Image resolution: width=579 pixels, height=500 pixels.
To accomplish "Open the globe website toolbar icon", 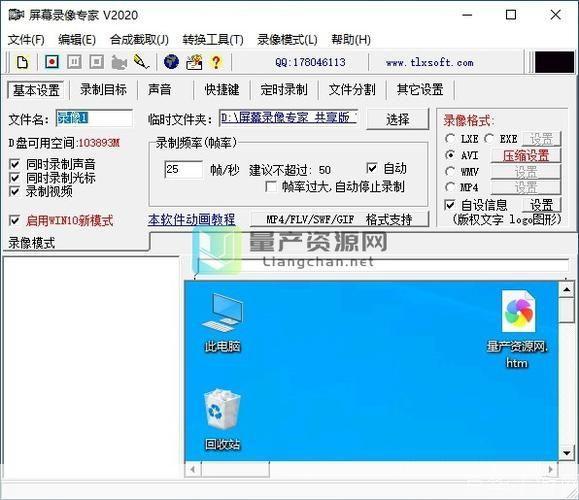I will coord(171,62).
